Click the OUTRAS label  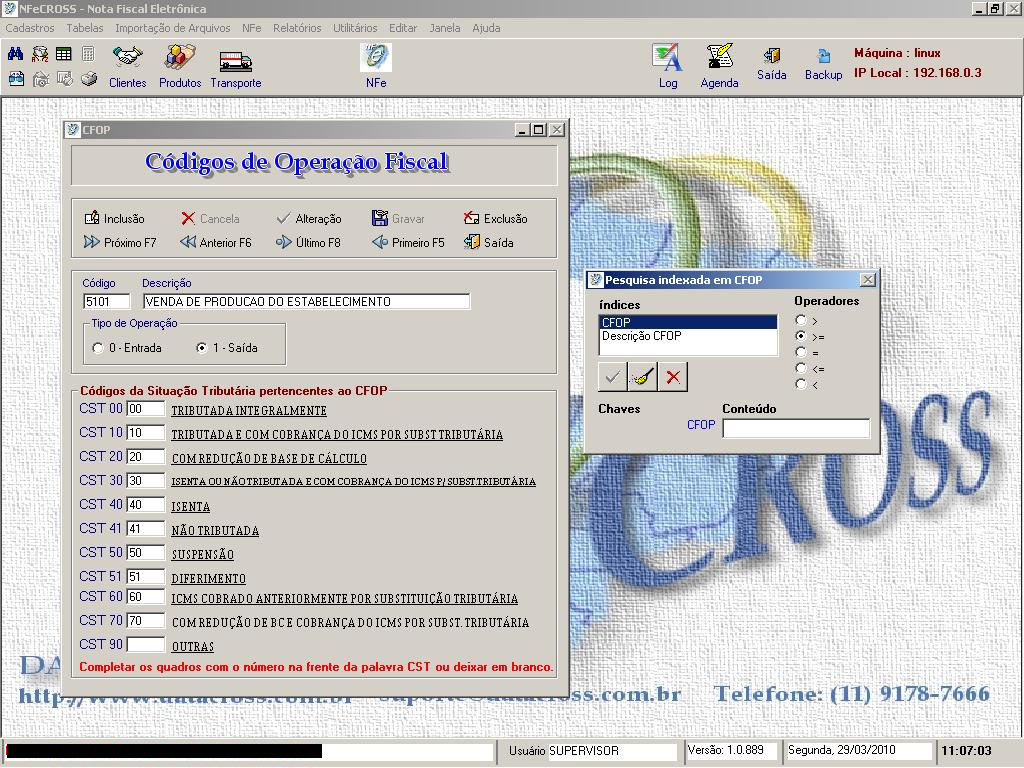click(x=193, y=647)
